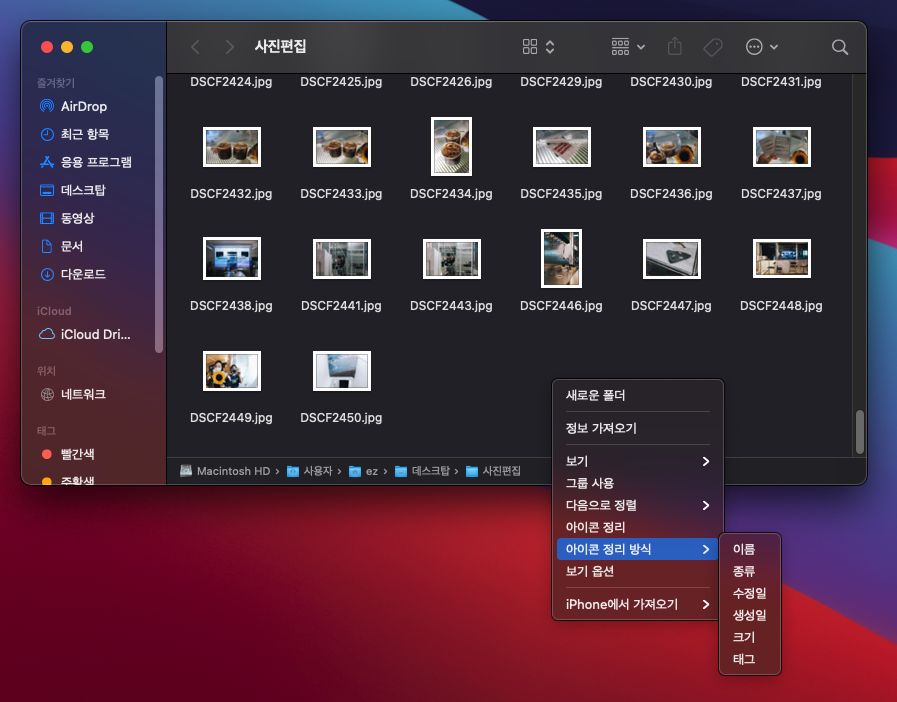
Task: Open the ellipsis action menu
Action: point(761,47)
